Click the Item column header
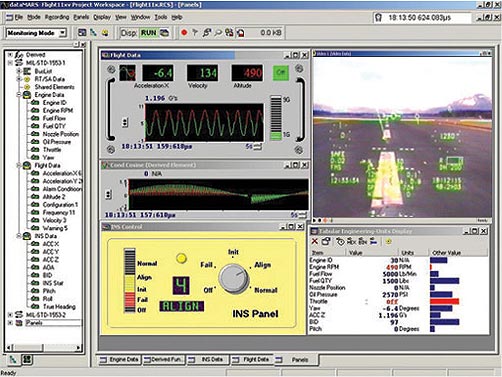This screenshot has height=377, width=502. (x=329, y=253)
